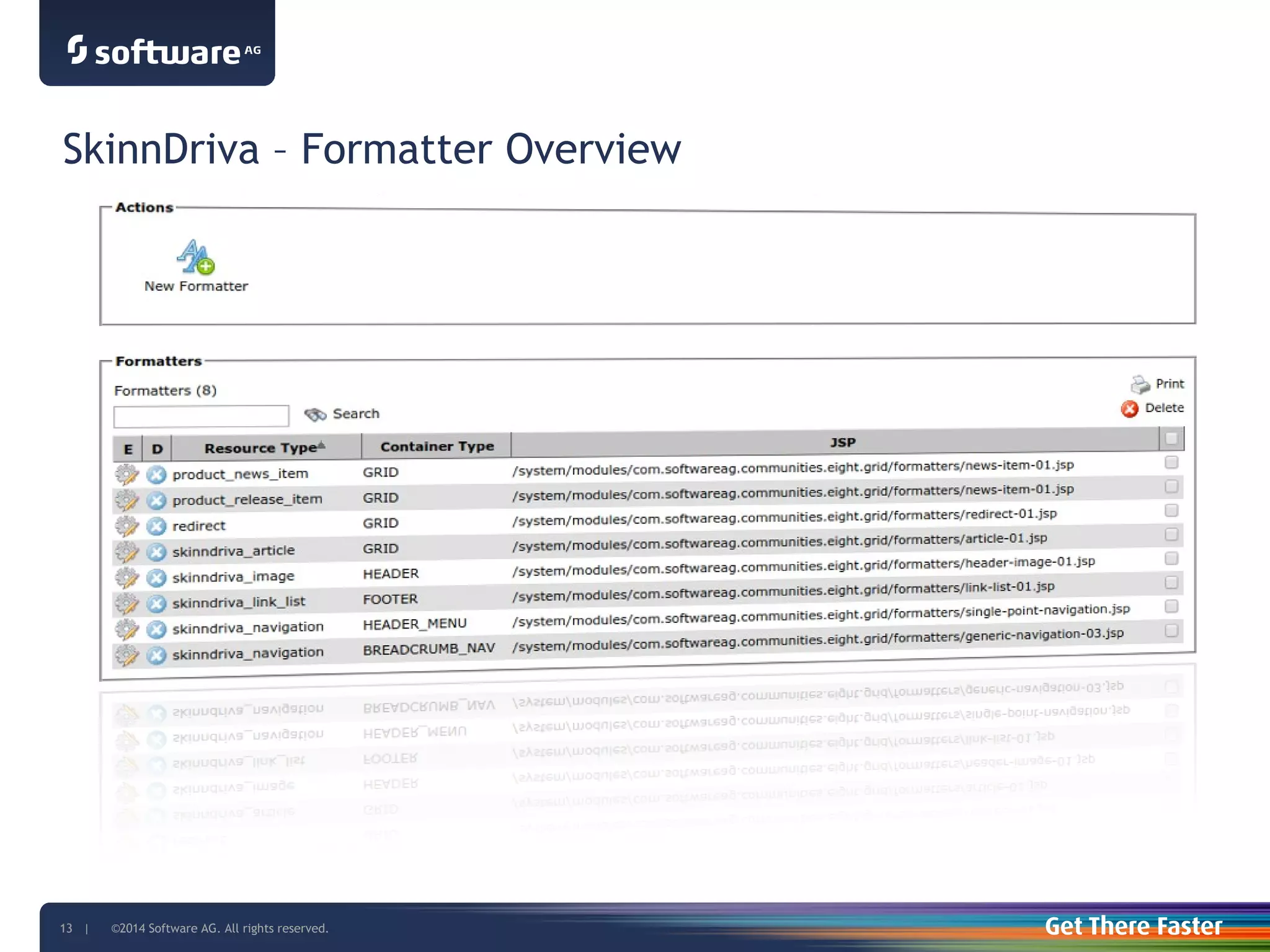Edit the redirect formatter entry
Viewport: 1270px width, 952px height.
click(127, 526)
